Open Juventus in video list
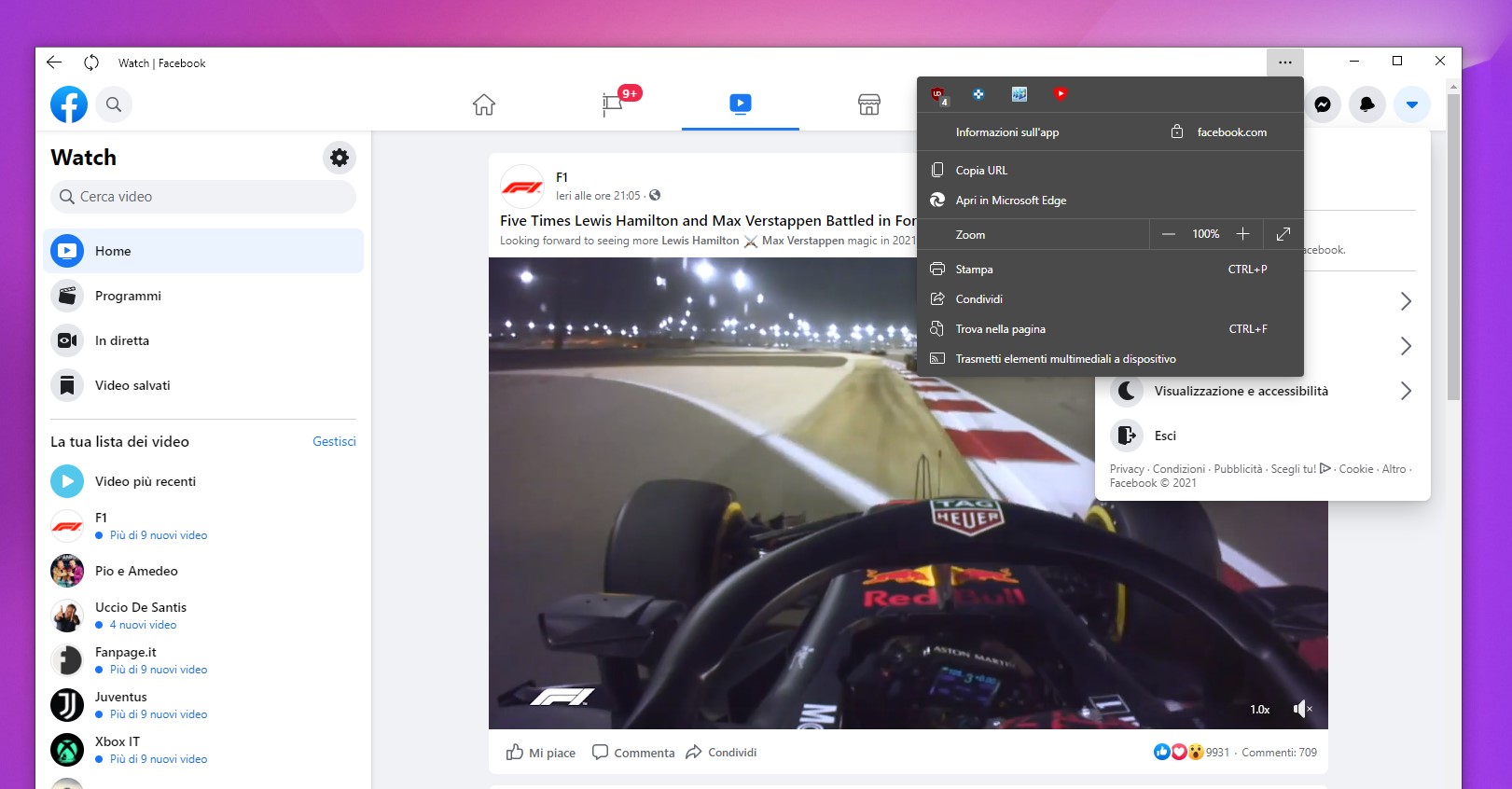The width and height of the screenshot is (1512, 789). (203, 705)
